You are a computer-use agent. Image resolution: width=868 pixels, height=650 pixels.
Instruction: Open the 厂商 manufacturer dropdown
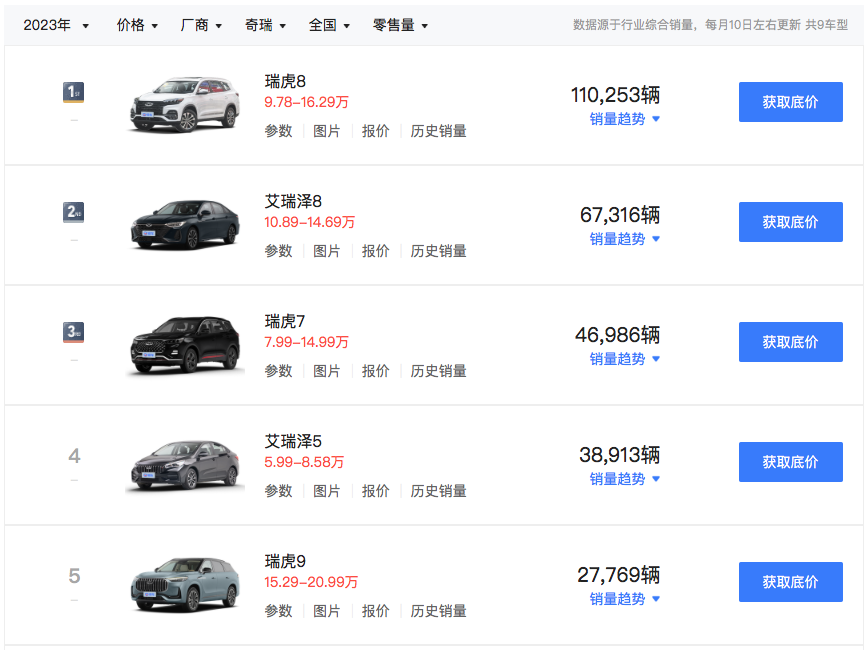201,25
